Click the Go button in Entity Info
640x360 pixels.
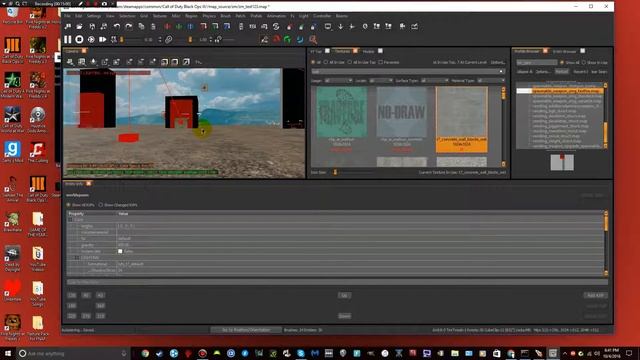[344, 295]
